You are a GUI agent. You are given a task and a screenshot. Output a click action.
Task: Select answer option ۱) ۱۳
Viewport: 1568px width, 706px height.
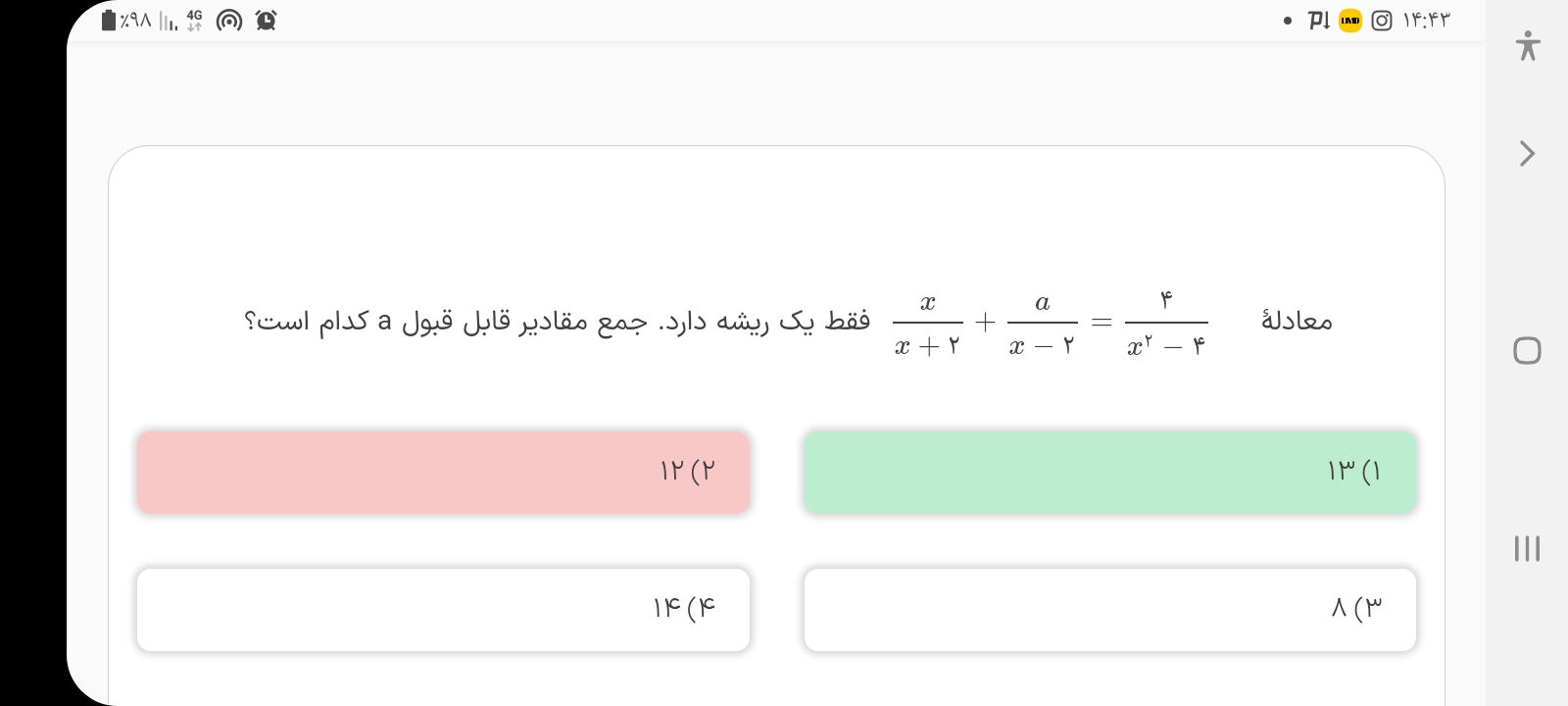(1109, 472)
